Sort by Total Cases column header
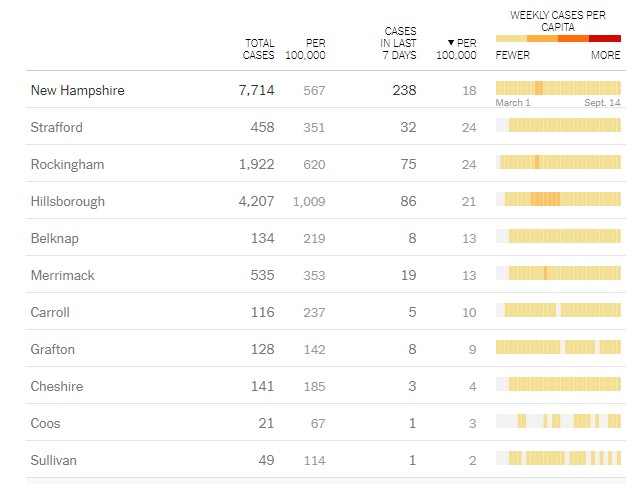 [259, 49]
